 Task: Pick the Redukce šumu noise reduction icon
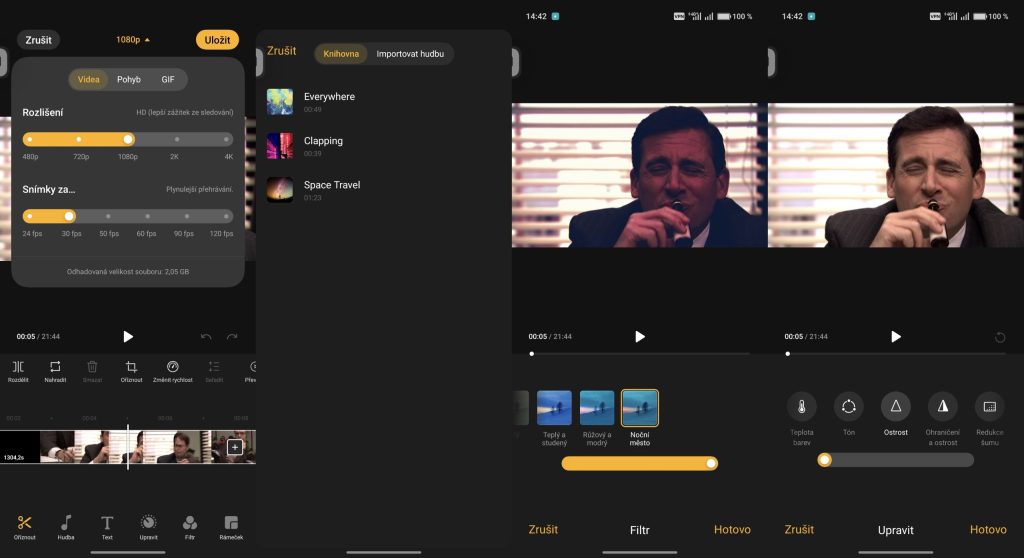pos(989,406)
